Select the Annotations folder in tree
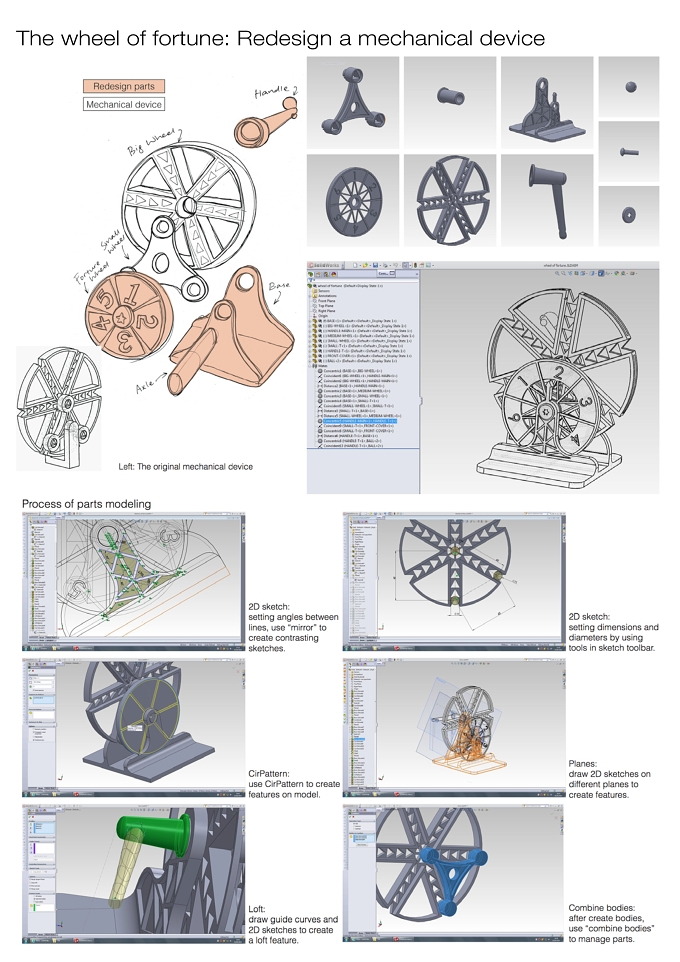 tap(327, 296)
